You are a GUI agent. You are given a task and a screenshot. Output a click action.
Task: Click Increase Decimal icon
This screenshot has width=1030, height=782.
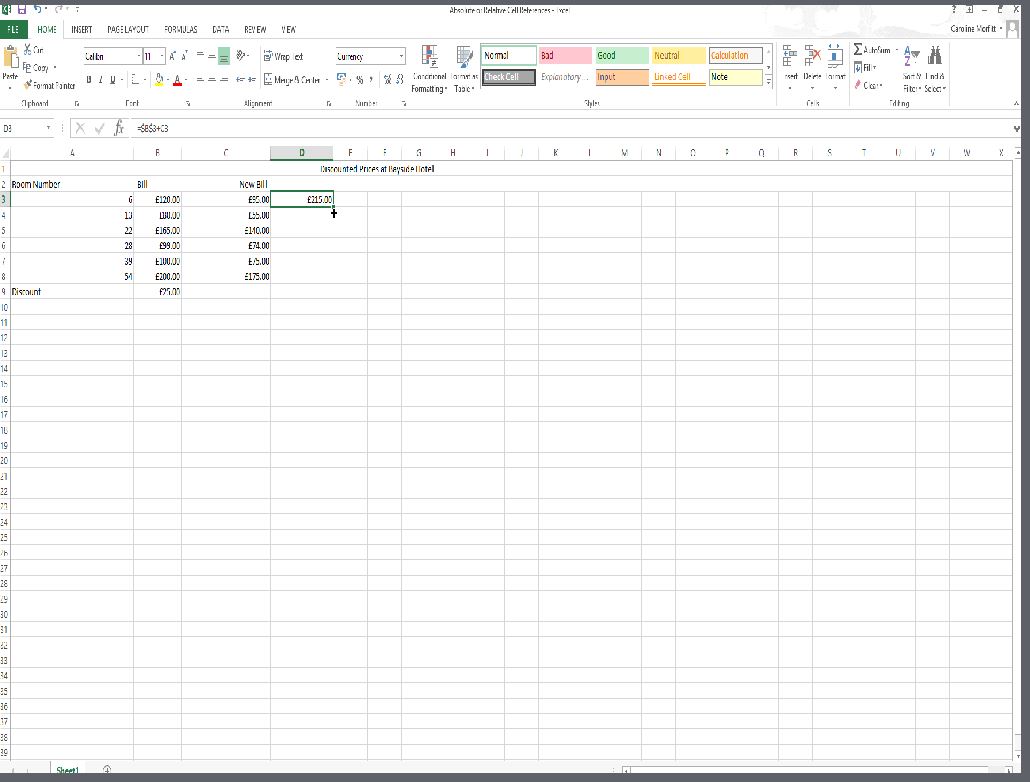click(x=388, y=80)
